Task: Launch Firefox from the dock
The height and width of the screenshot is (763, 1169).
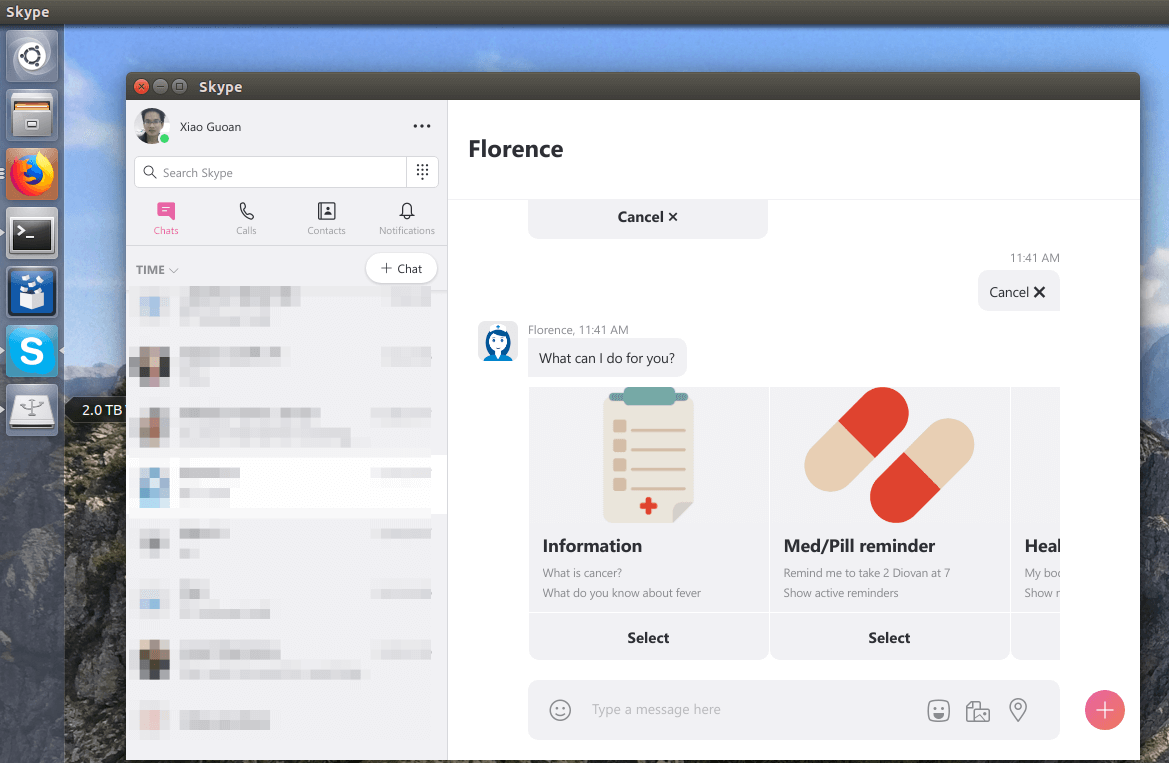Action: (x=32, y=175)
